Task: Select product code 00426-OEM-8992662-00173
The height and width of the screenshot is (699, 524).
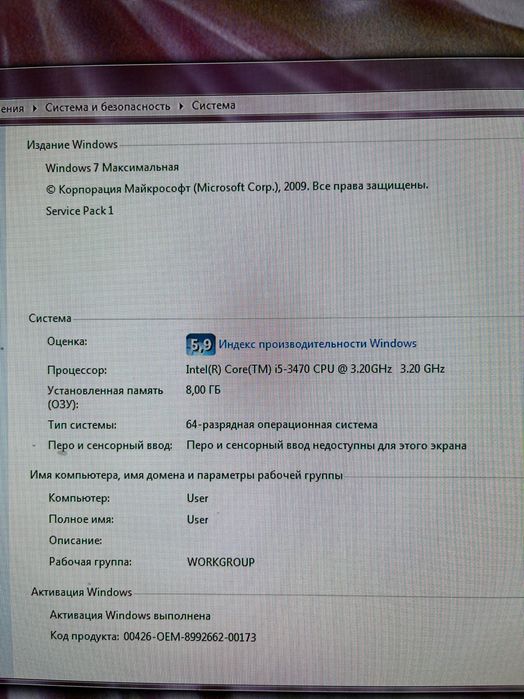Action: (190, 637)
